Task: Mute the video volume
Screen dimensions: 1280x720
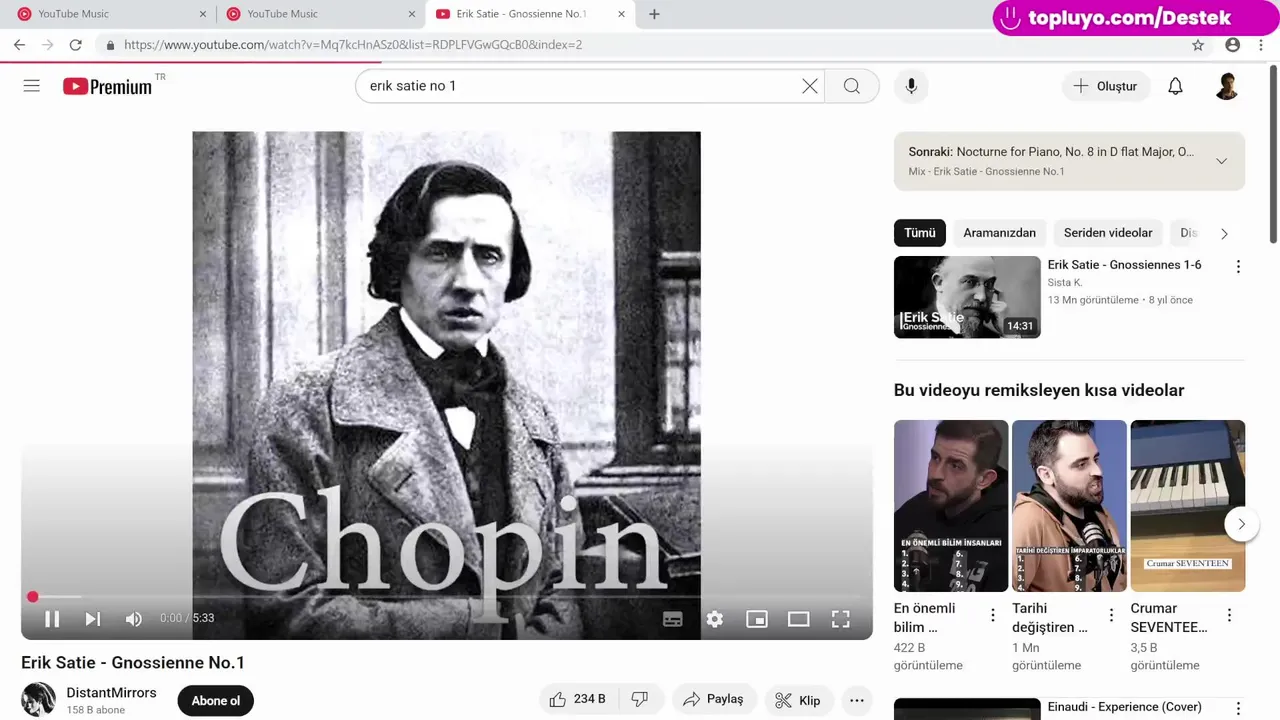Action: (134, 619)
